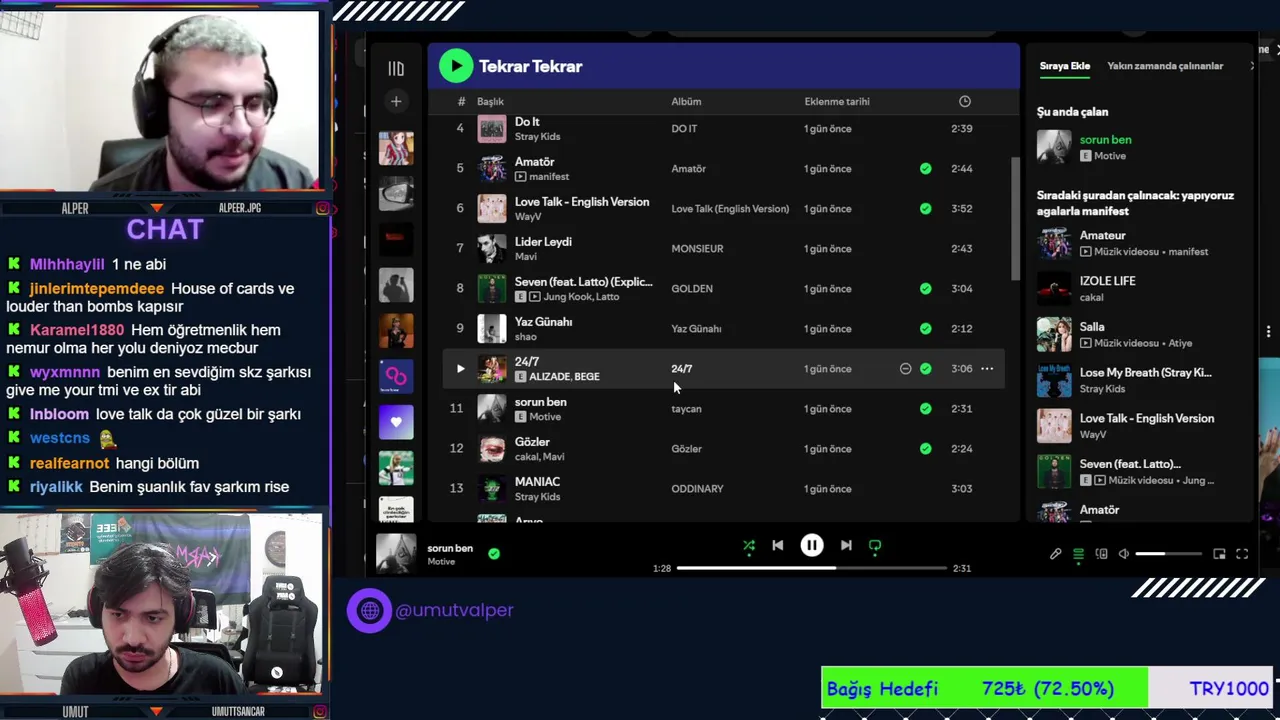This screenshot has width=1280, height=720.
Task: Toggle the queue view icon
Action: click(1078, 554)
